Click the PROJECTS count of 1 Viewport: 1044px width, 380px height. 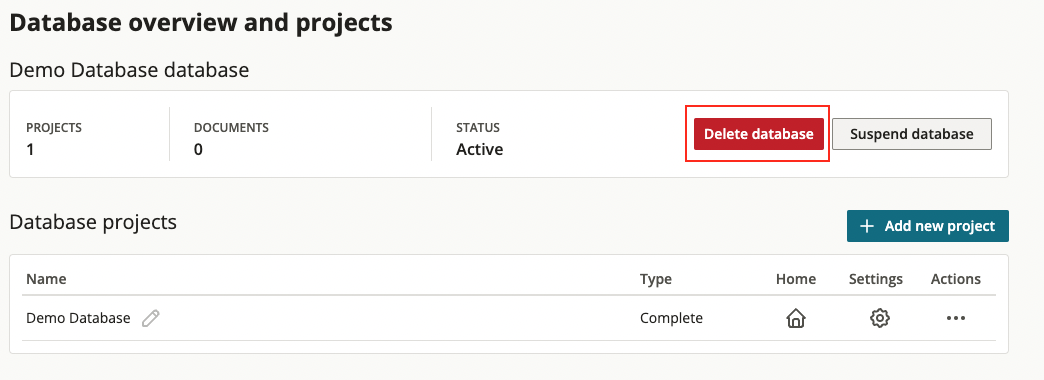pos(30,149)
